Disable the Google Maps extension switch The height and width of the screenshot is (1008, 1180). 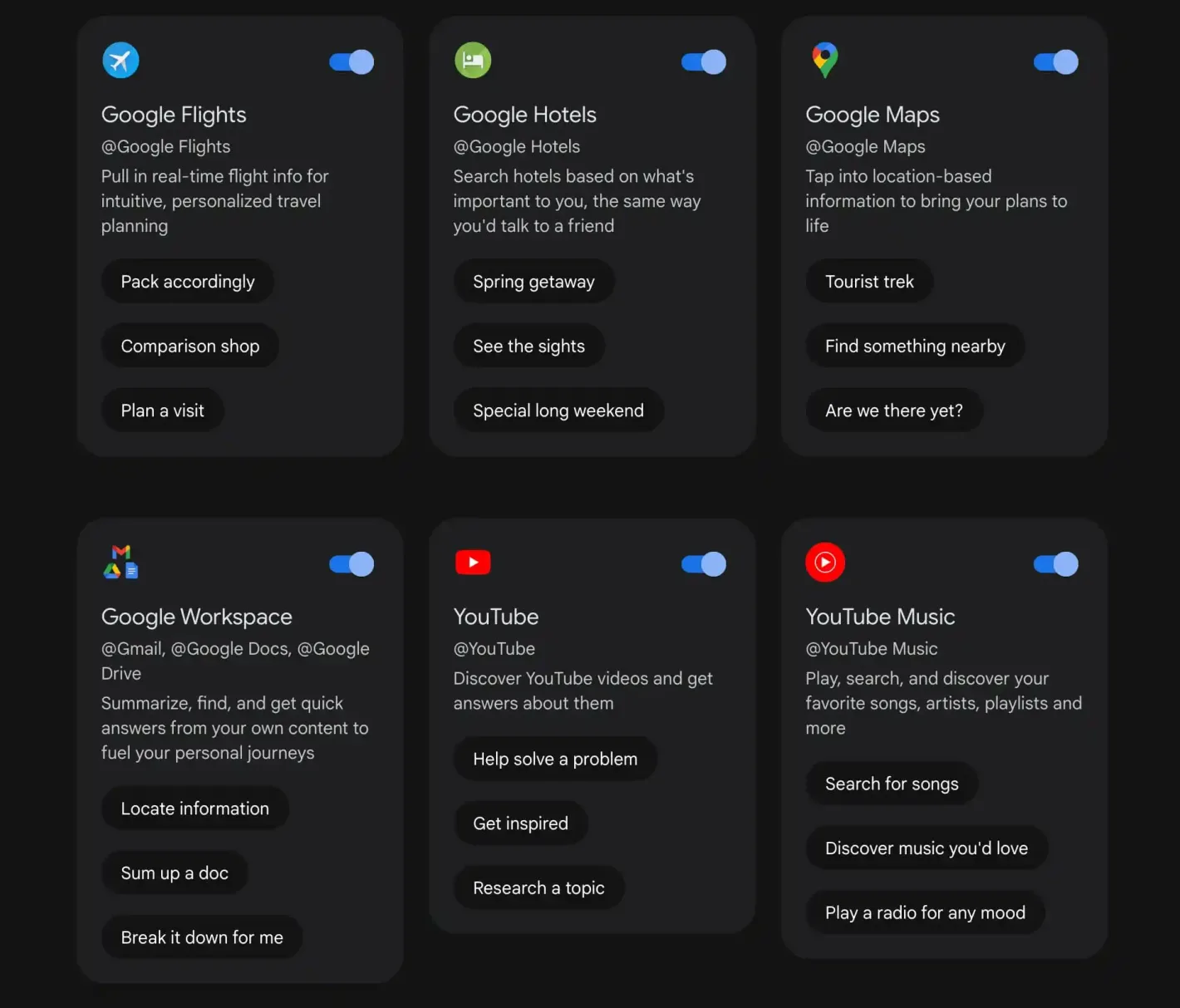tap(1055, 61)
